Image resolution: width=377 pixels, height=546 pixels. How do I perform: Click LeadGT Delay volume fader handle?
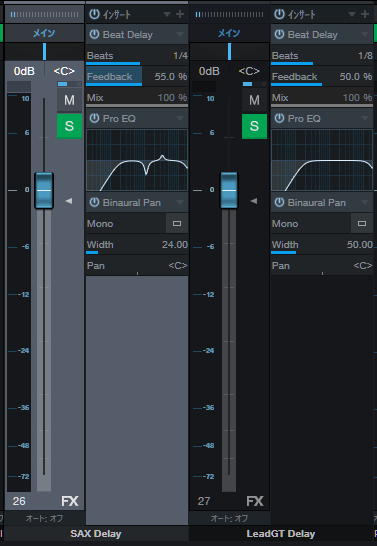pos(229,190)
